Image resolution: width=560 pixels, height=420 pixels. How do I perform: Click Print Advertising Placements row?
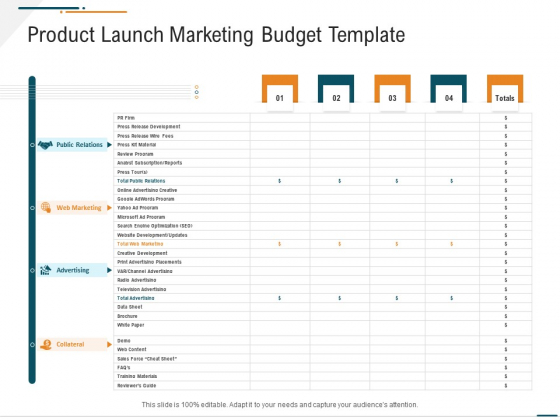click(x=322, y=262)
